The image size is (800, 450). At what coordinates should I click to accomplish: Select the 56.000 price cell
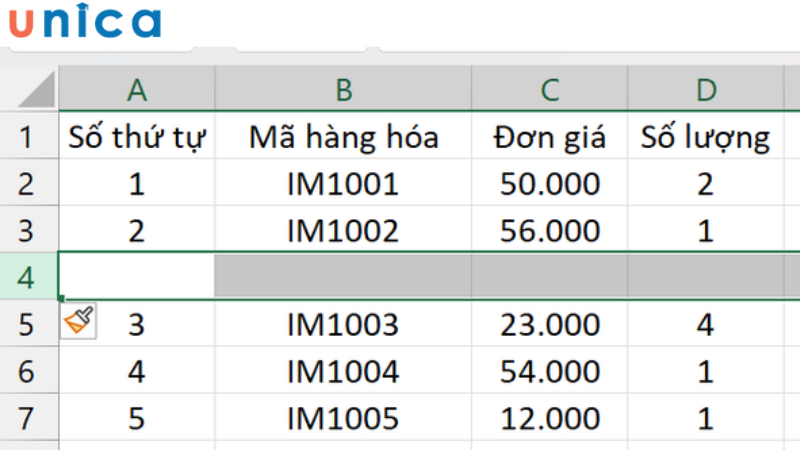(x=549, y=230)
